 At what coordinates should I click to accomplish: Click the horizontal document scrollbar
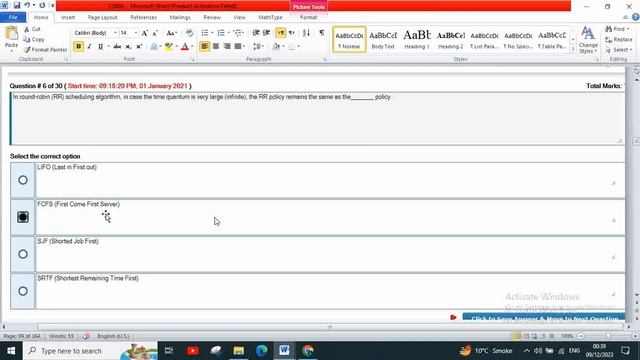pyautogui.click(x=330, y=327)
